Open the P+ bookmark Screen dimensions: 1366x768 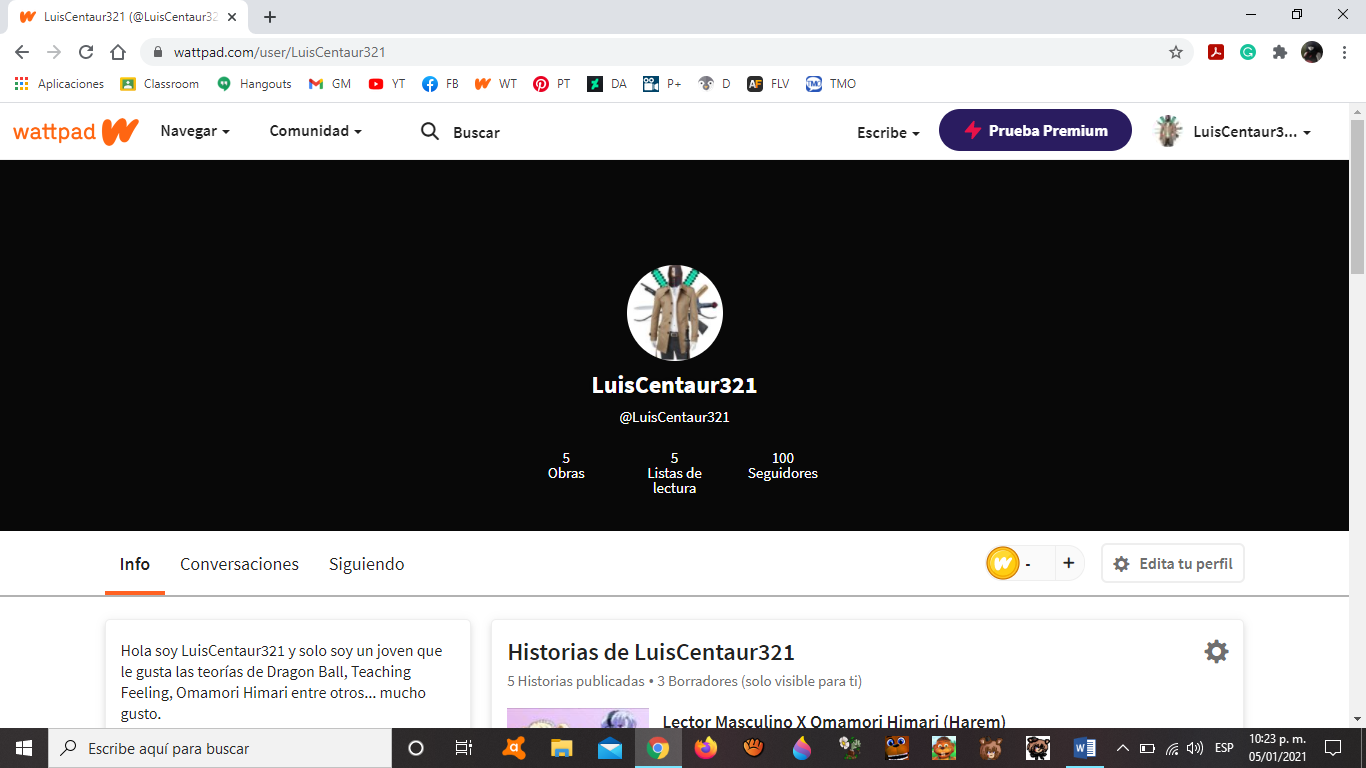click(662, 84)
